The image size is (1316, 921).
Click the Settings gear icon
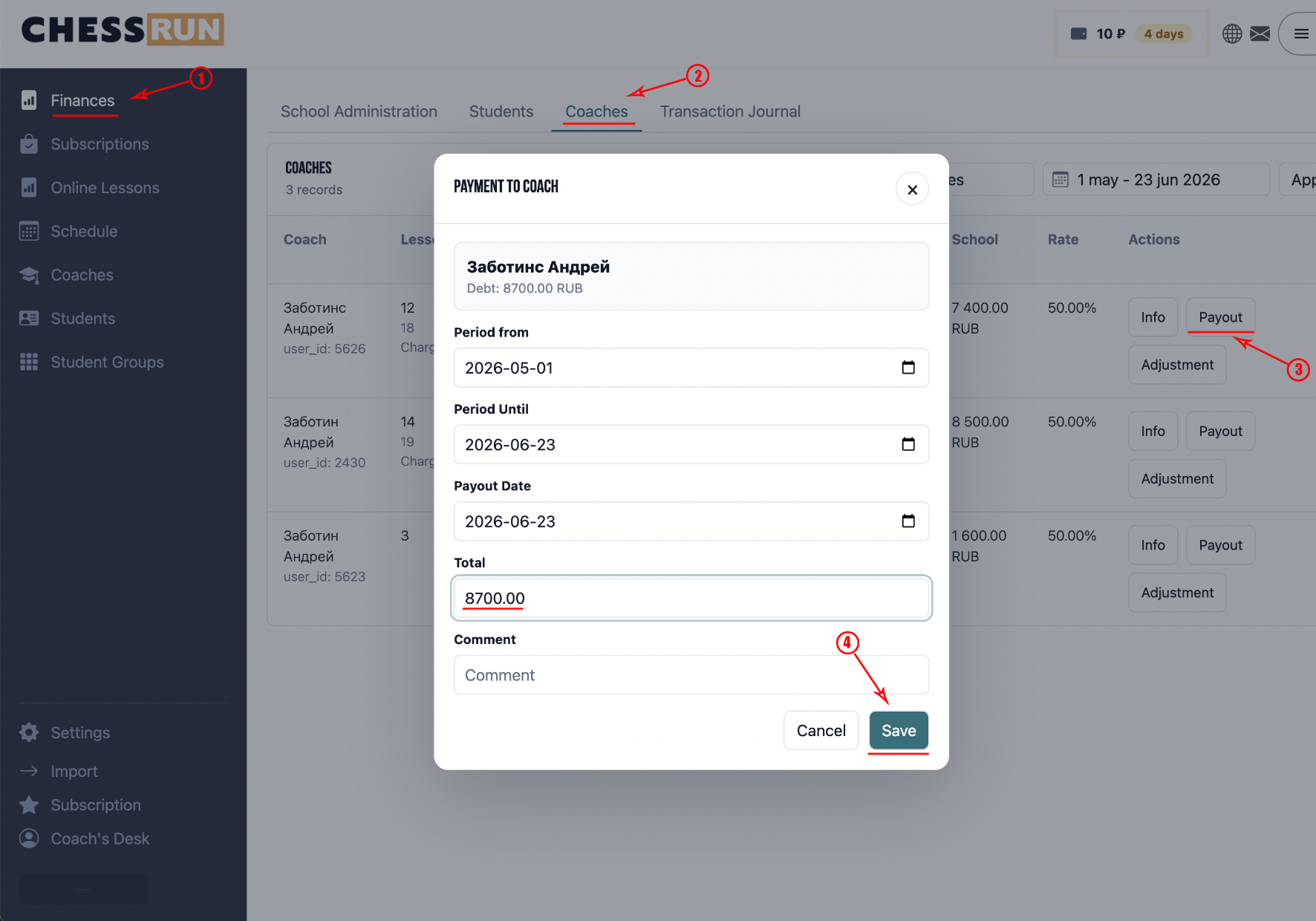click(x=29, y=732)
